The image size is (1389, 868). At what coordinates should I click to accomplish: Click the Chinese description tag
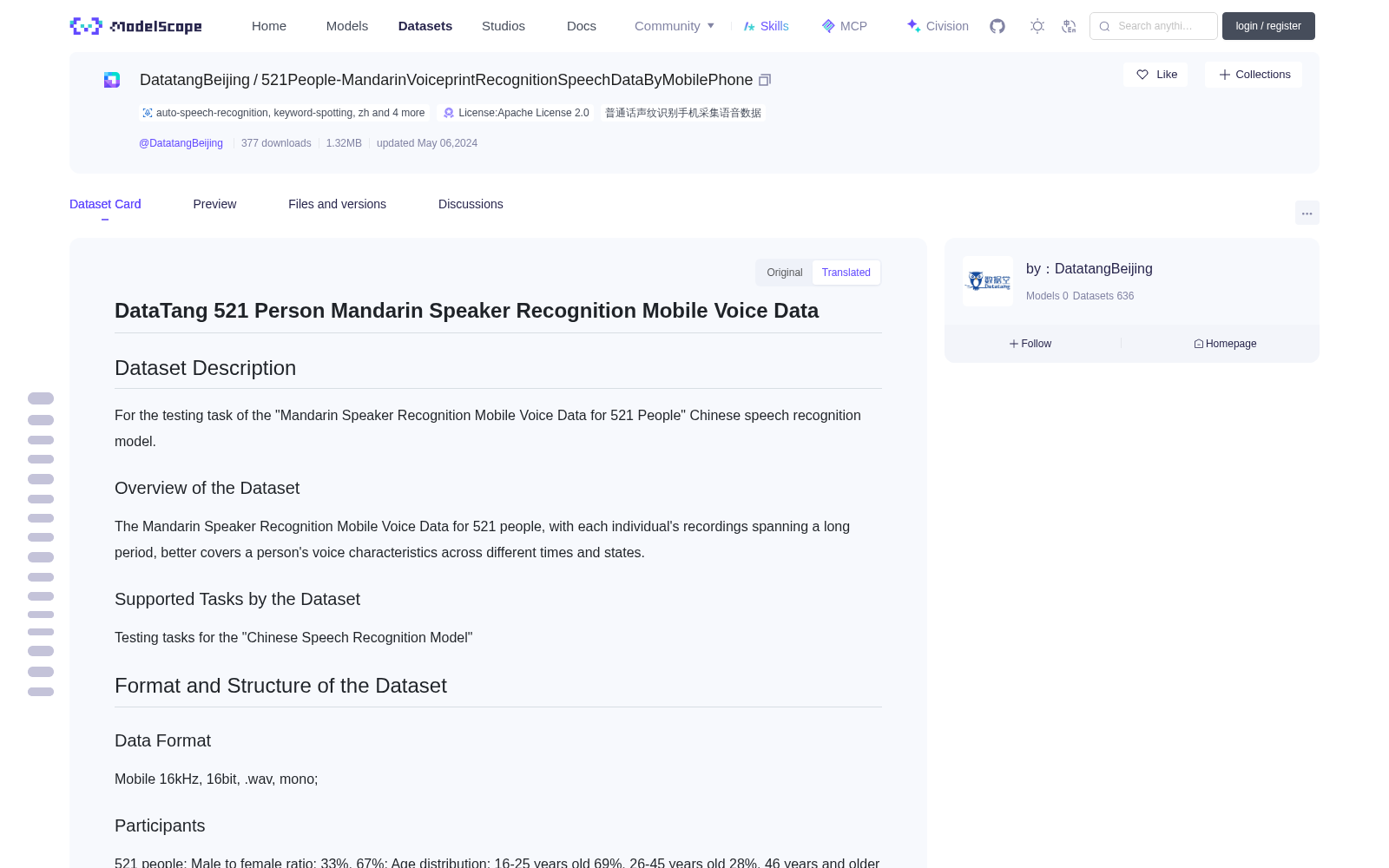(x=683, y=113)
